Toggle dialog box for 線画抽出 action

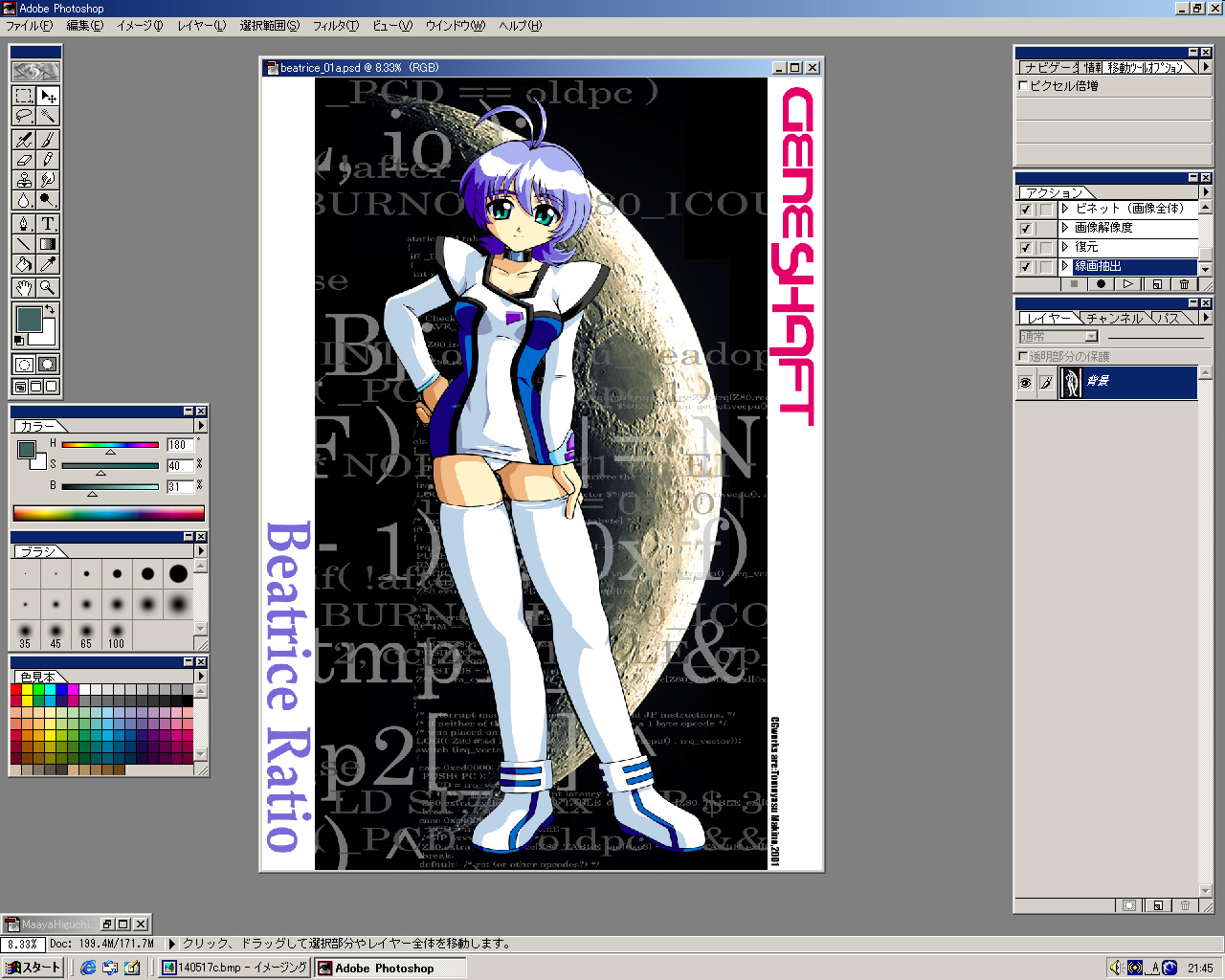[1046, 266]
